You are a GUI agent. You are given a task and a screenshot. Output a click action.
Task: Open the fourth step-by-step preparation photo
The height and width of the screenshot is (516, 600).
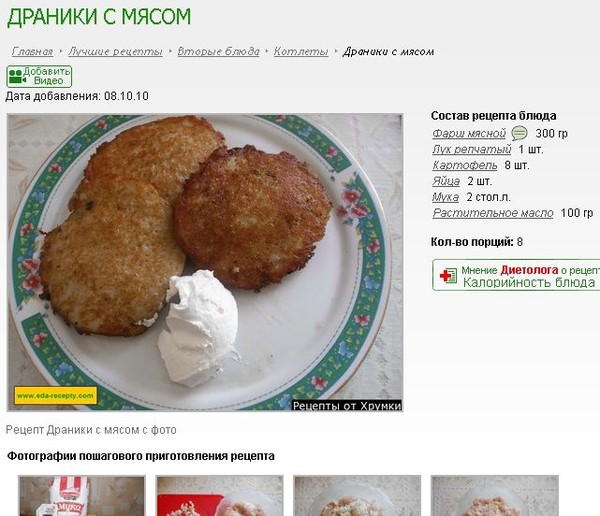tap(495, 496)
